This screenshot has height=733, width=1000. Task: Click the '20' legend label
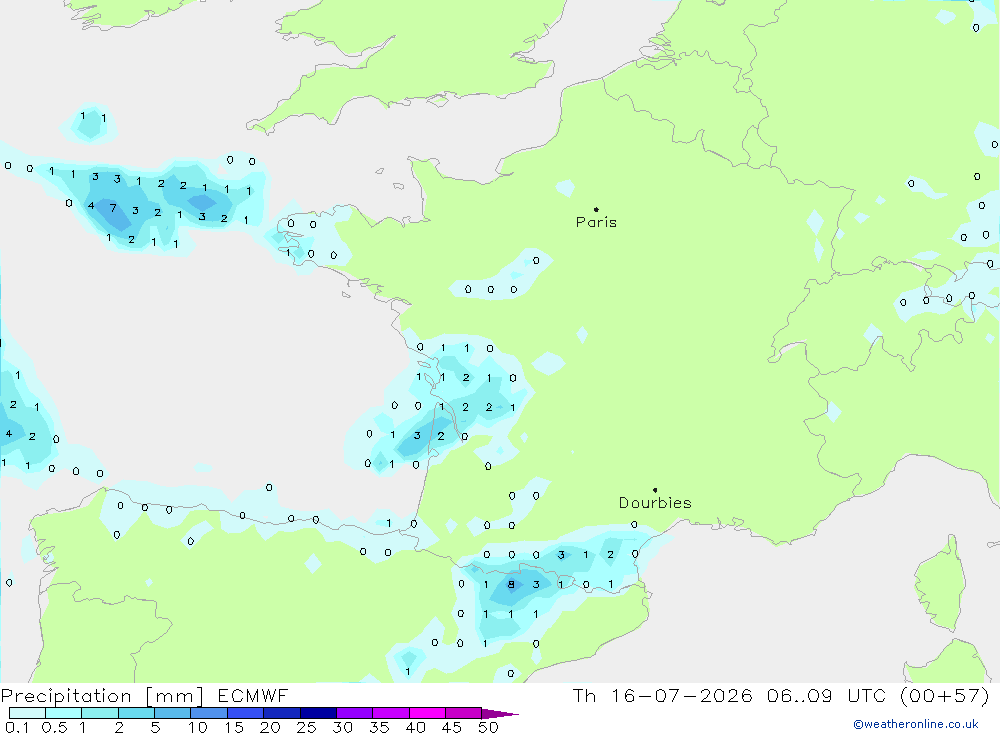(x=270, y=727)
